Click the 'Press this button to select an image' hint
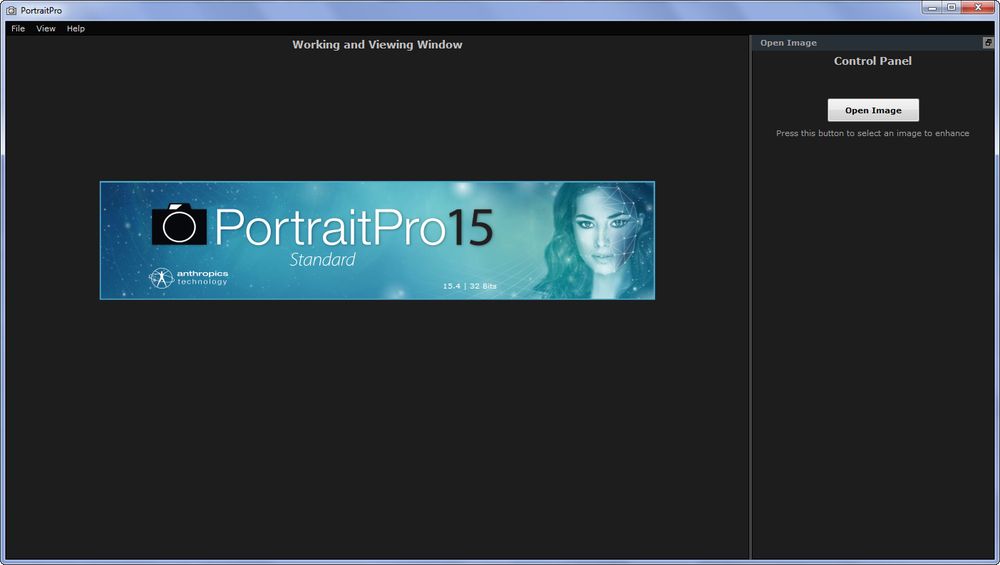 (x=872, y=133)
